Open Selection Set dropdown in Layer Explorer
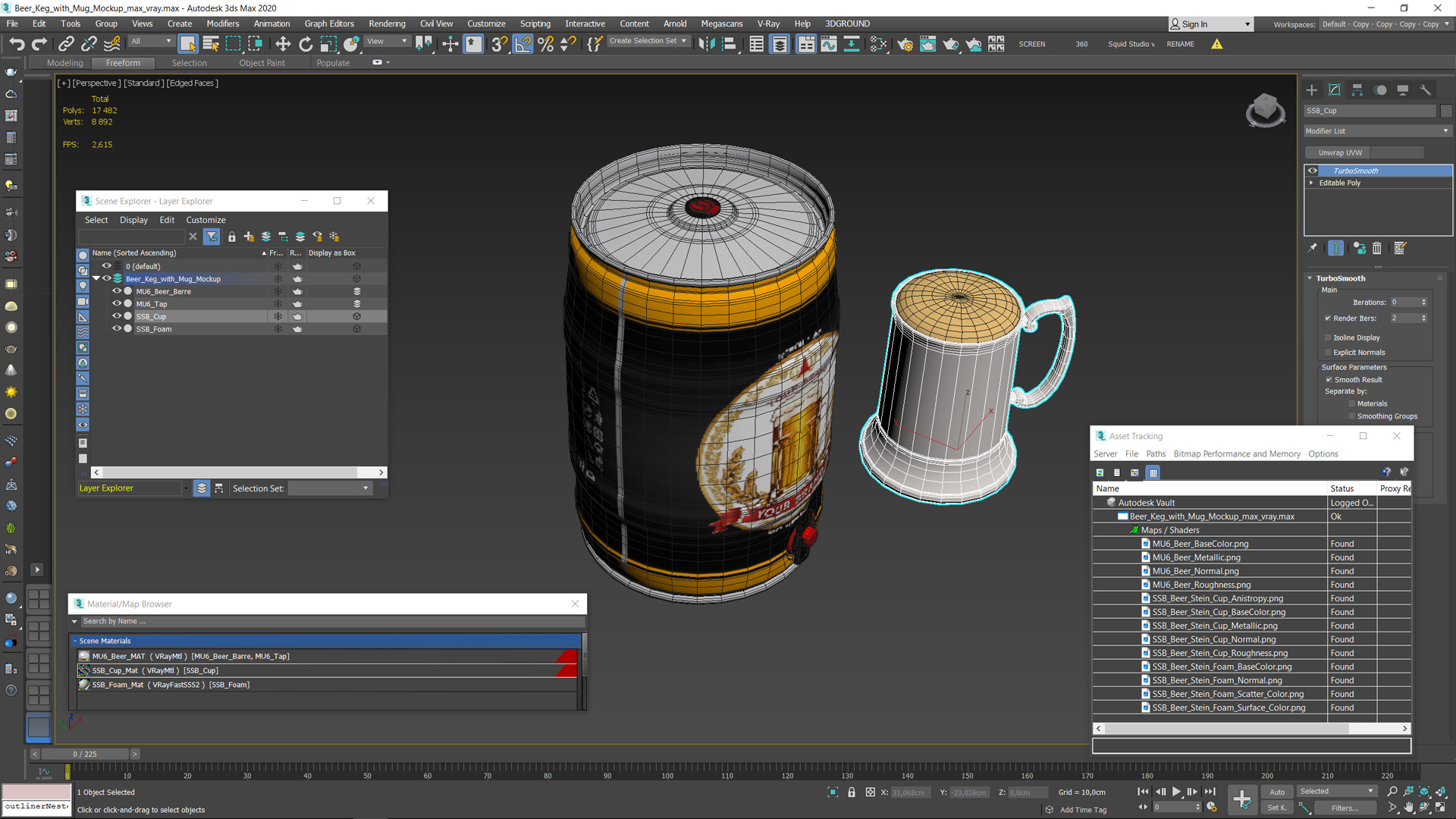The height and width of the screenshot is (819, 1456). click(330, 488)
